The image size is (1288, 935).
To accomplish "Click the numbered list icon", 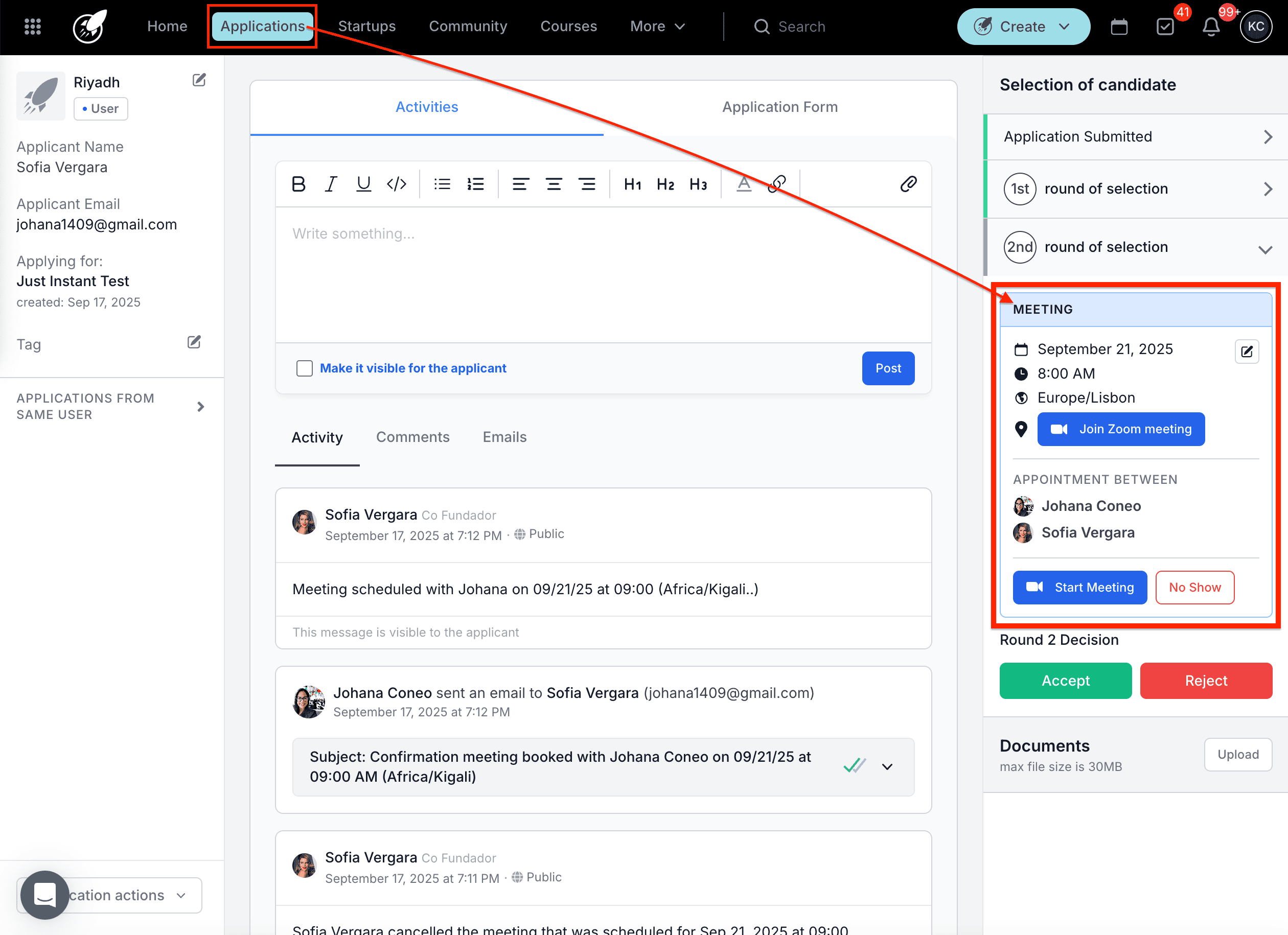I will coord(475,184).
